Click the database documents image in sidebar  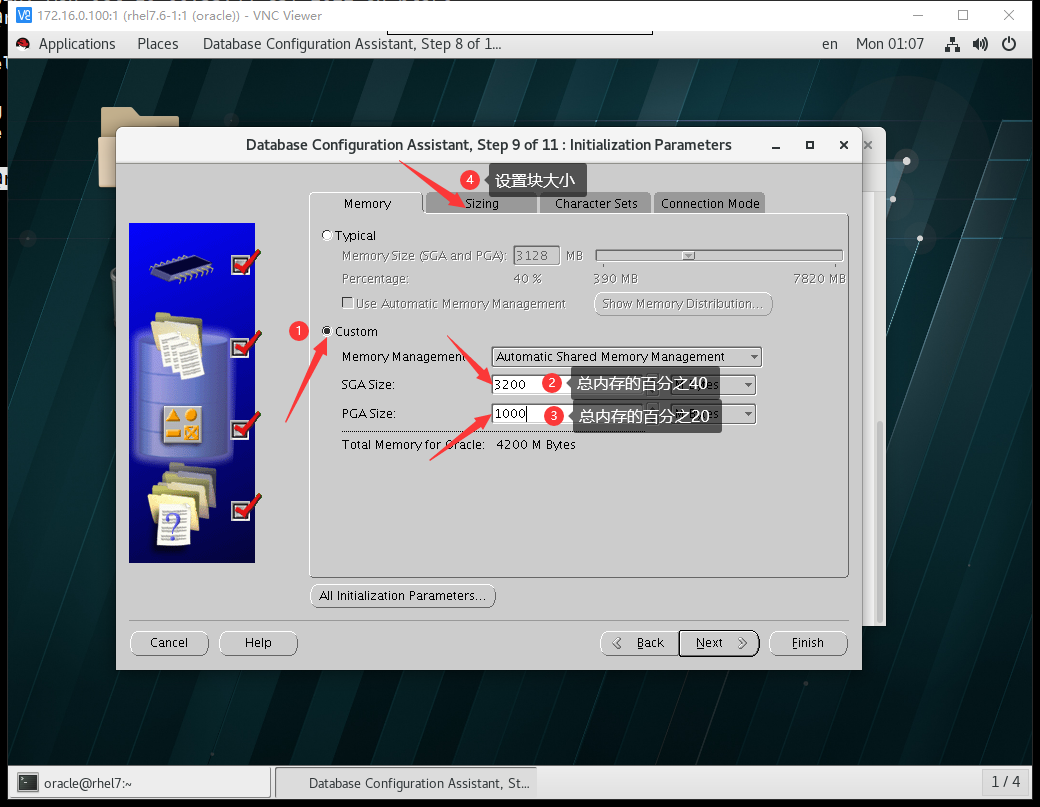(180, 345)
